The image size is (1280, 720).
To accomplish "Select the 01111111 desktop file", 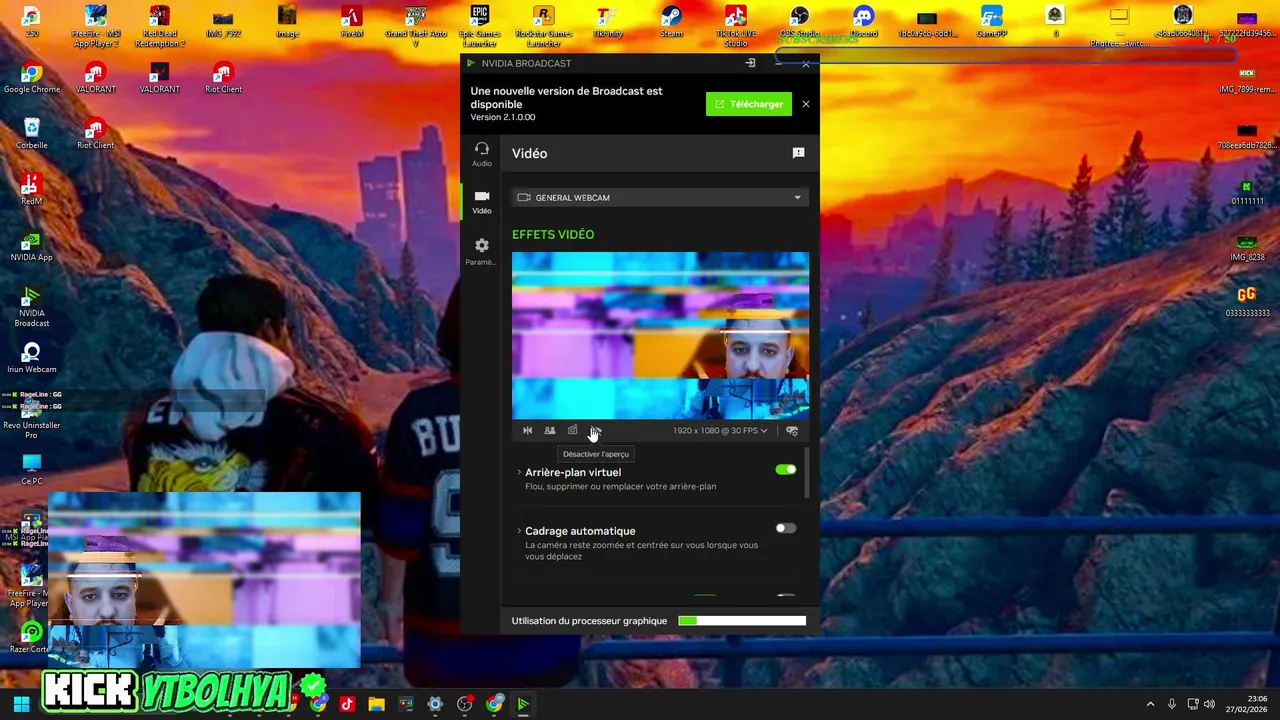I will tap(1247, 192).
